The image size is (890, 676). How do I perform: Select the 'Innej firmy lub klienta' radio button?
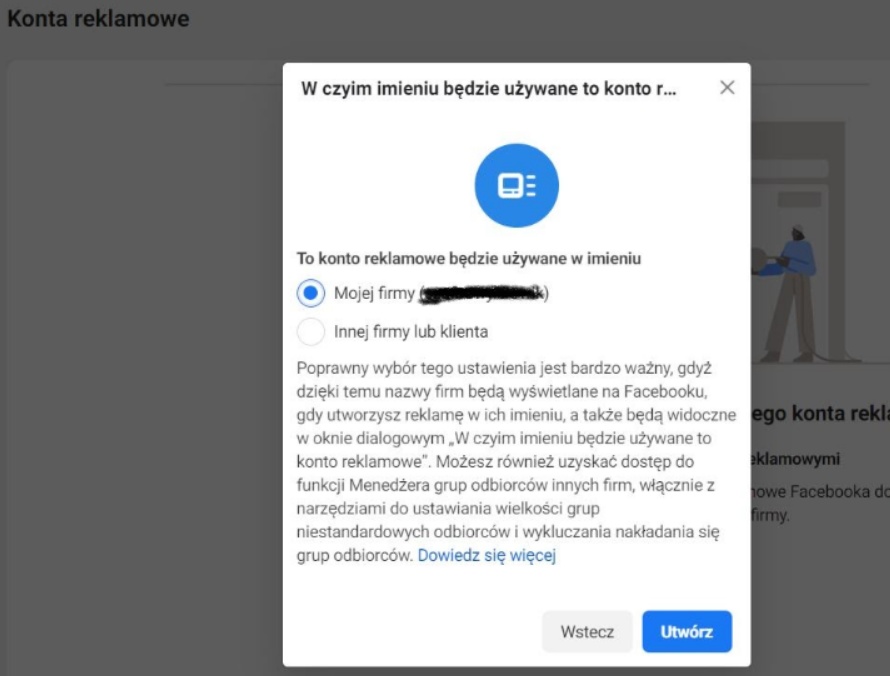click(310, 331)
